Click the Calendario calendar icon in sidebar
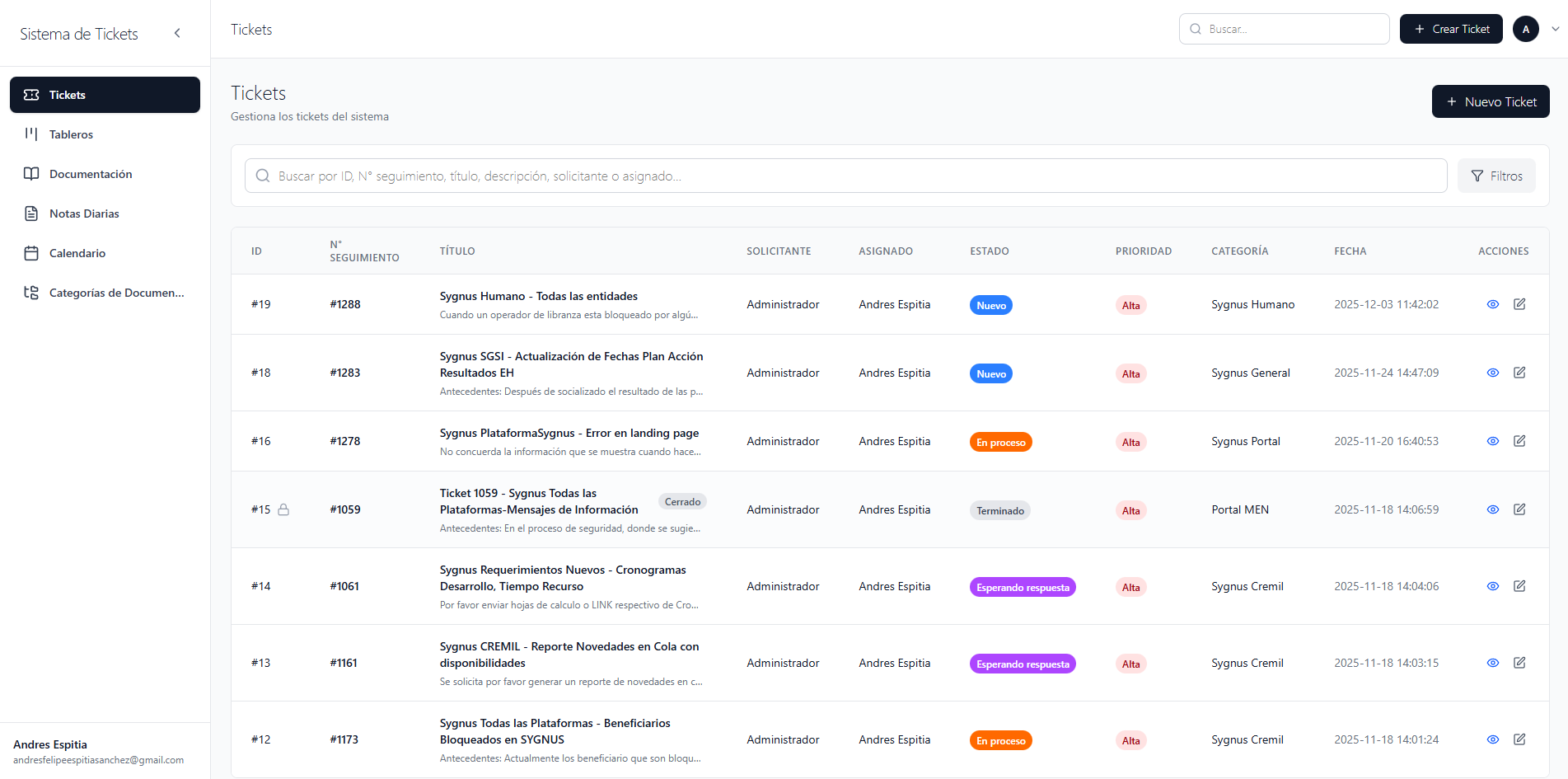 click(31, 253)
